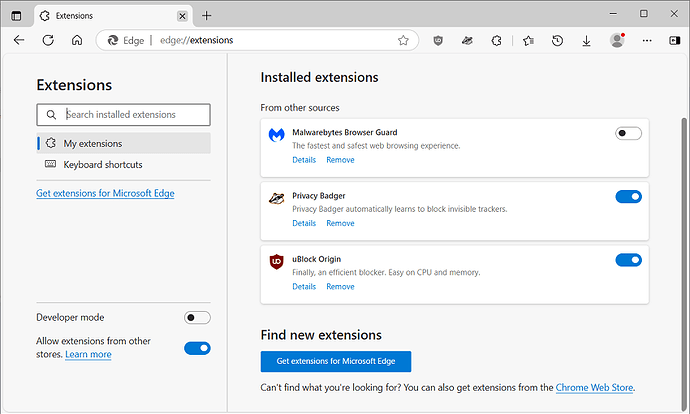Viewport: 690px width, 414px height.
Task: Go to the Home page
Action: point(76,40)
